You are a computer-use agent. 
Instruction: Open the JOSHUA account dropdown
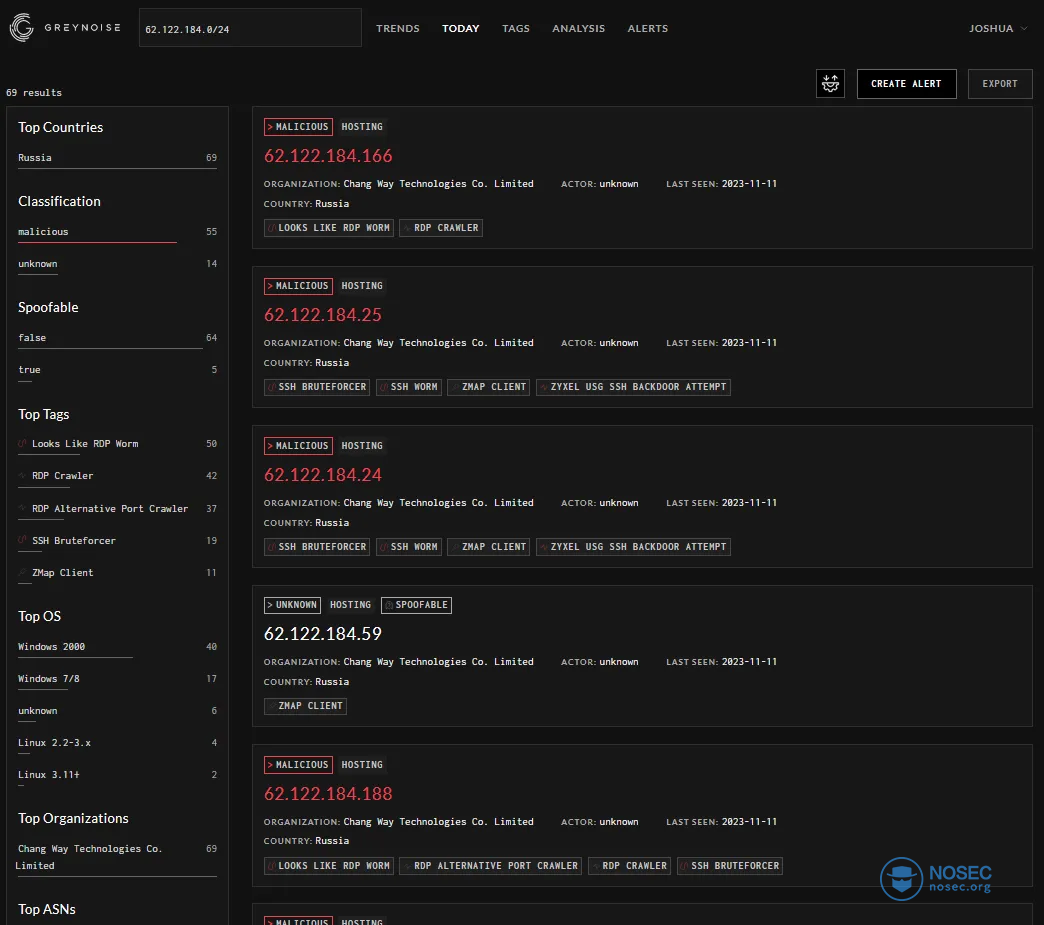coord(997,29)
